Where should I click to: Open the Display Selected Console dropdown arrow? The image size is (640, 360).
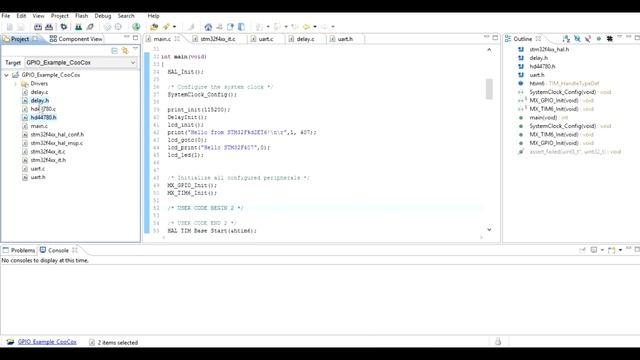coord(602,250)
